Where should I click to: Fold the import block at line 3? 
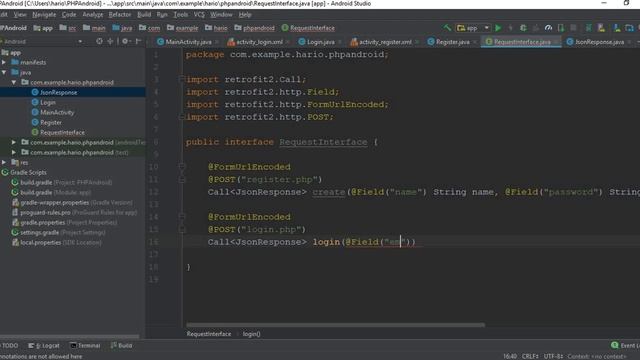coord(182,79)
